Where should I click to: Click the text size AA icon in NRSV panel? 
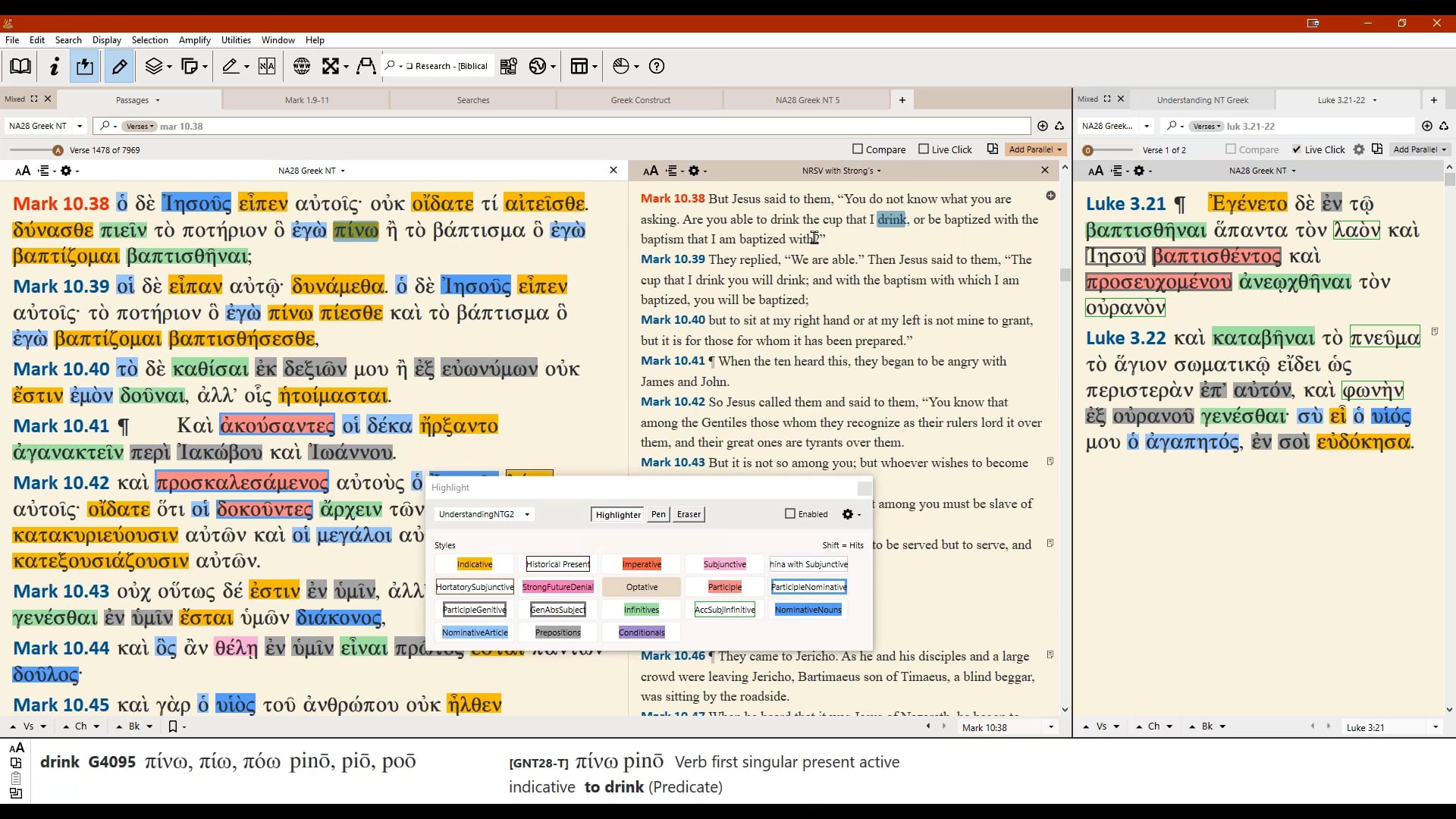point(651,171)
